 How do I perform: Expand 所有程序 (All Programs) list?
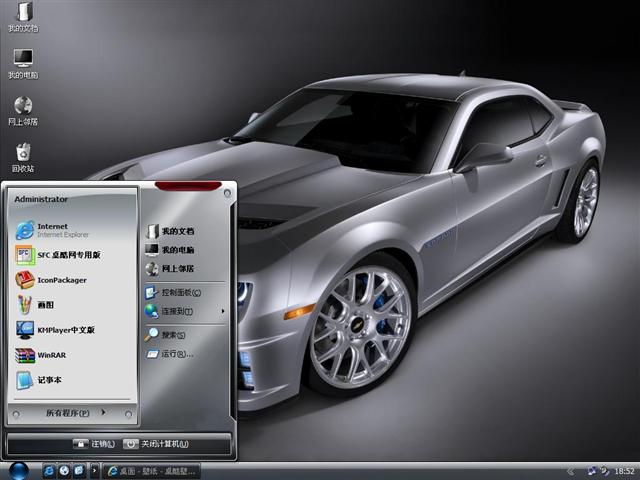pyautogui.click(x=73, y=413)
